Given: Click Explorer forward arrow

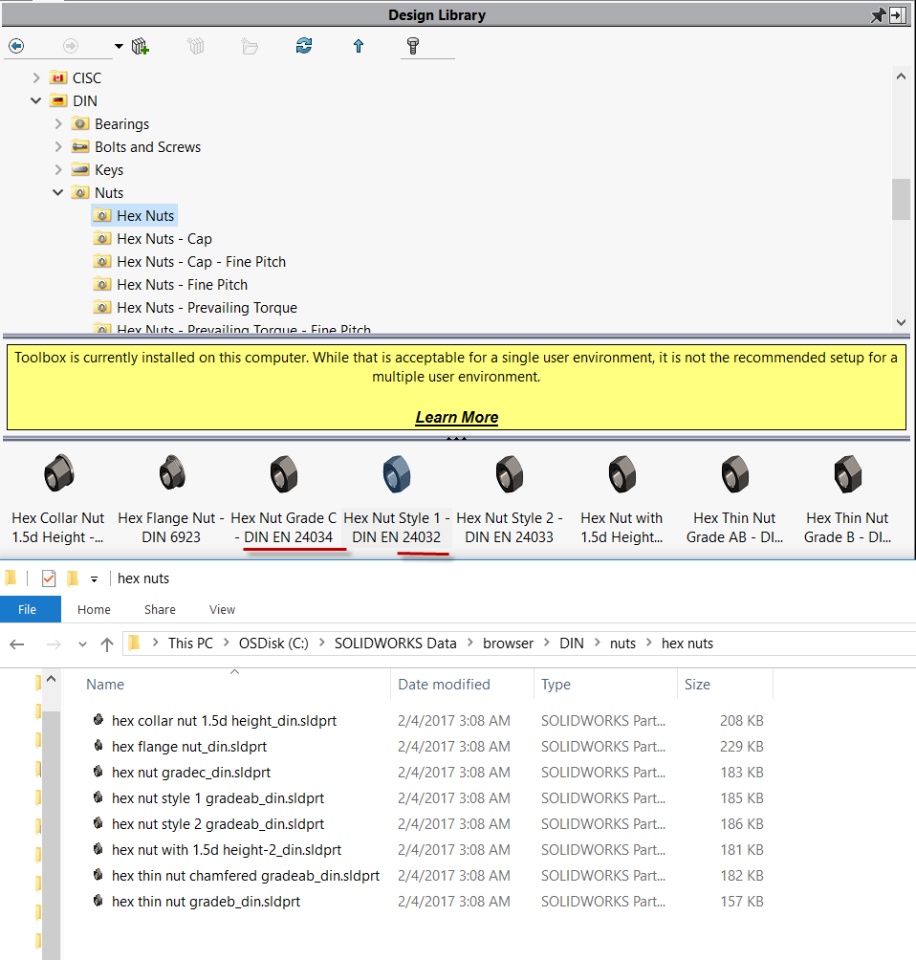Looking at the screenshot, I should tap(54, 643).
